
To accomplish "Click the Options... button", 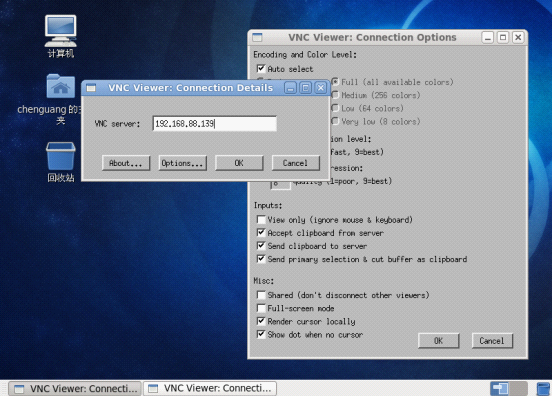I will (x=182, y=163).
